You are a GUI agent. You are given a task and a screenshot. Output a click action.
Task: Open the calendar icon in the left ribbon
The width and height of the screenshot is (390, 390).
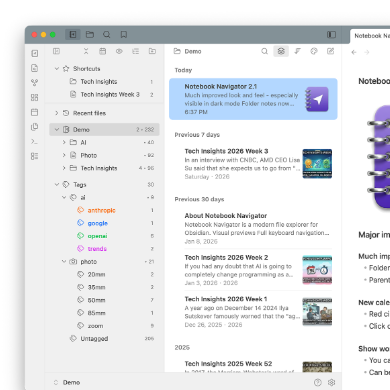click(35, 112)
